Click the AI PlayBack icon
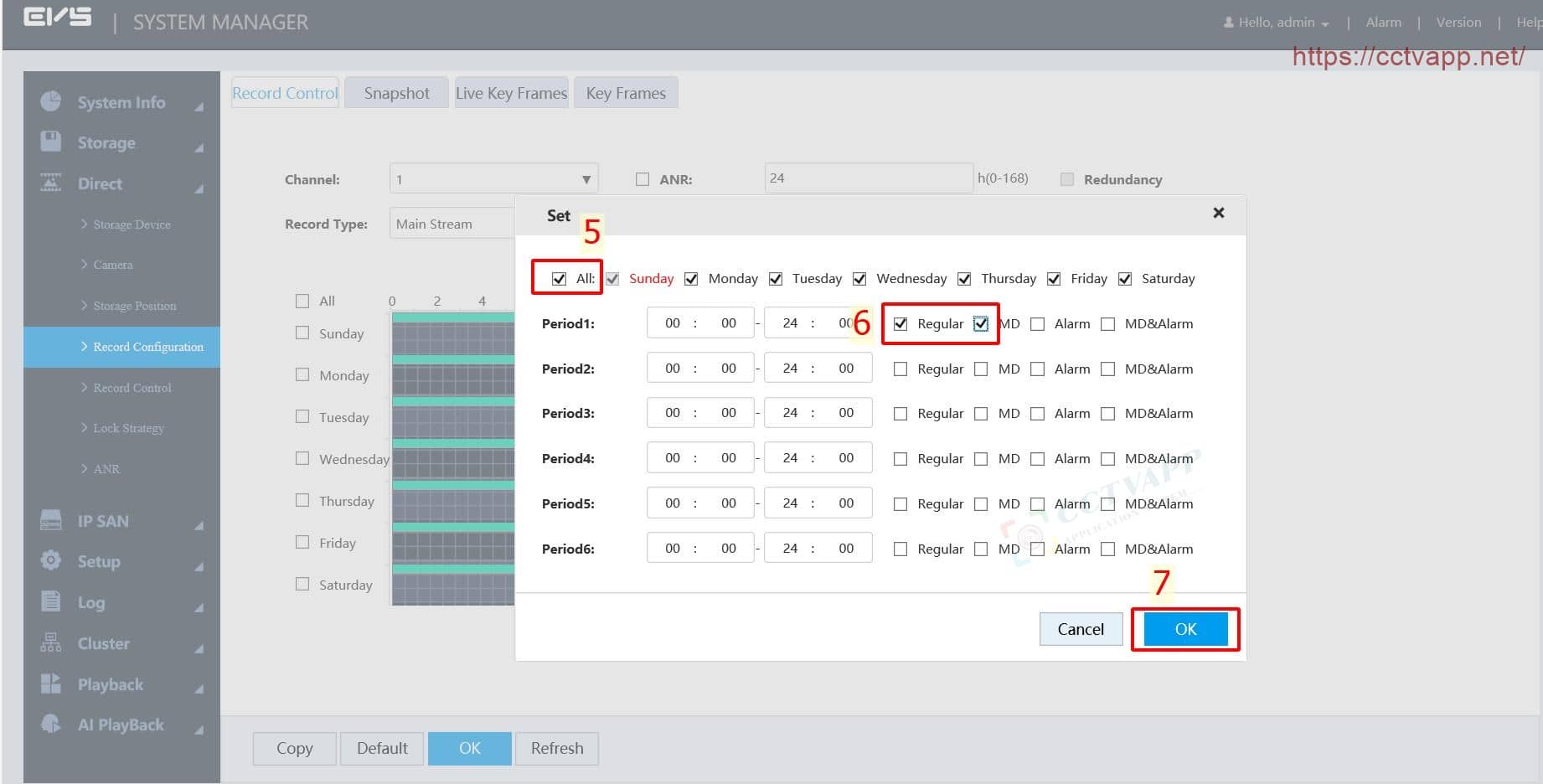The height and width of the screenshot is (784, 1543). click(51, 724)
